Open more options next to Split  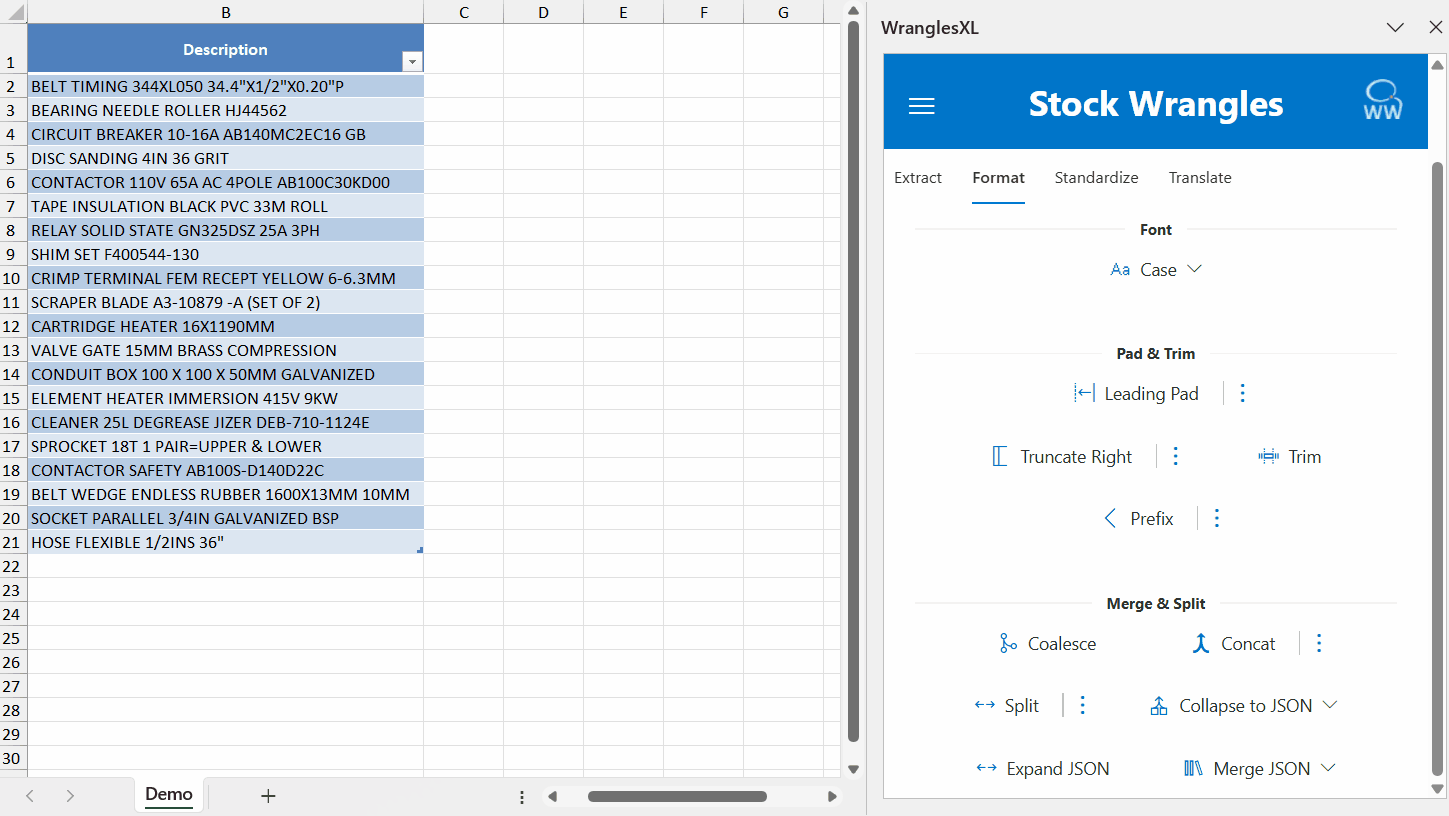pyautogui.click(x=1082, y=706)
